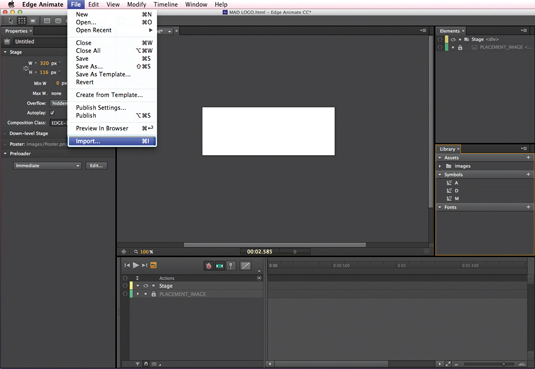The image size is (535, 369).
Task: Select symbol A in Library
Action: pyautogui.click(x=456, y=183)
